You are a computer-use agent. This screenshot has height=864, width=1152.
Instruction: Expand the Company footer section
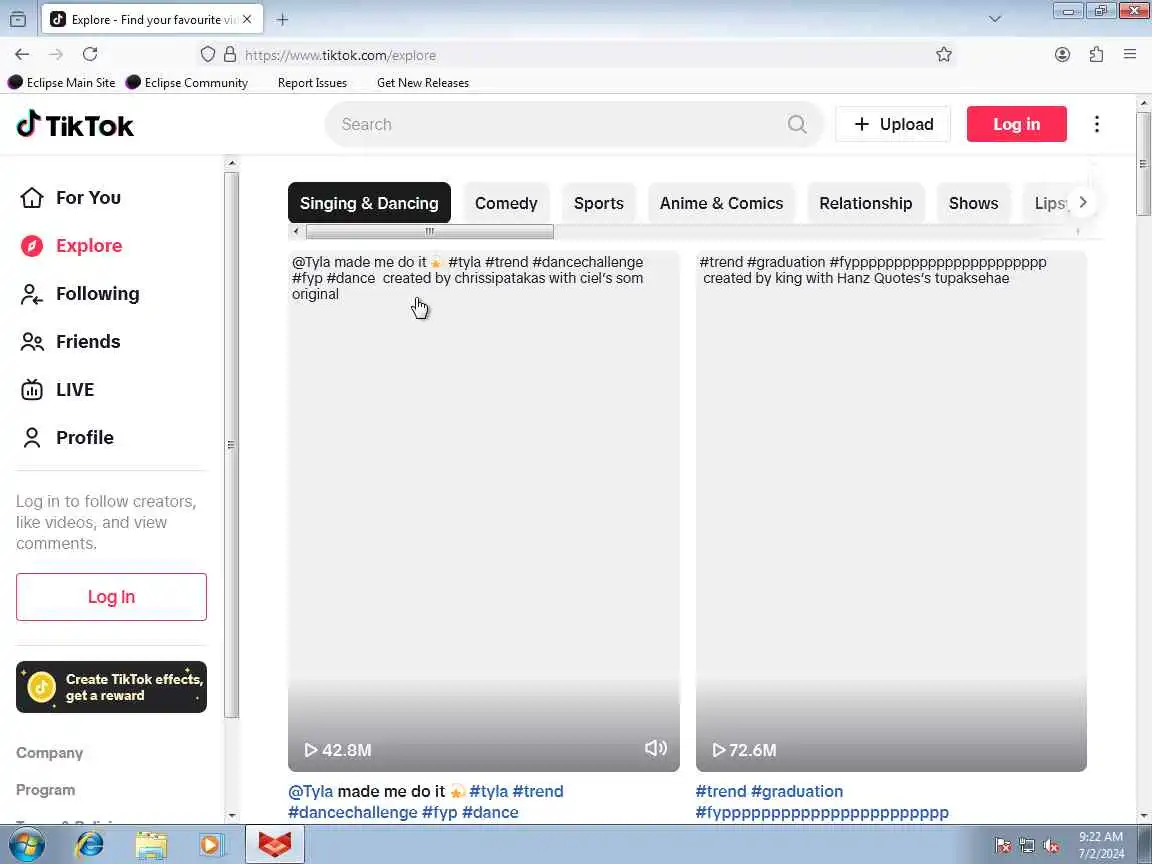49,753
